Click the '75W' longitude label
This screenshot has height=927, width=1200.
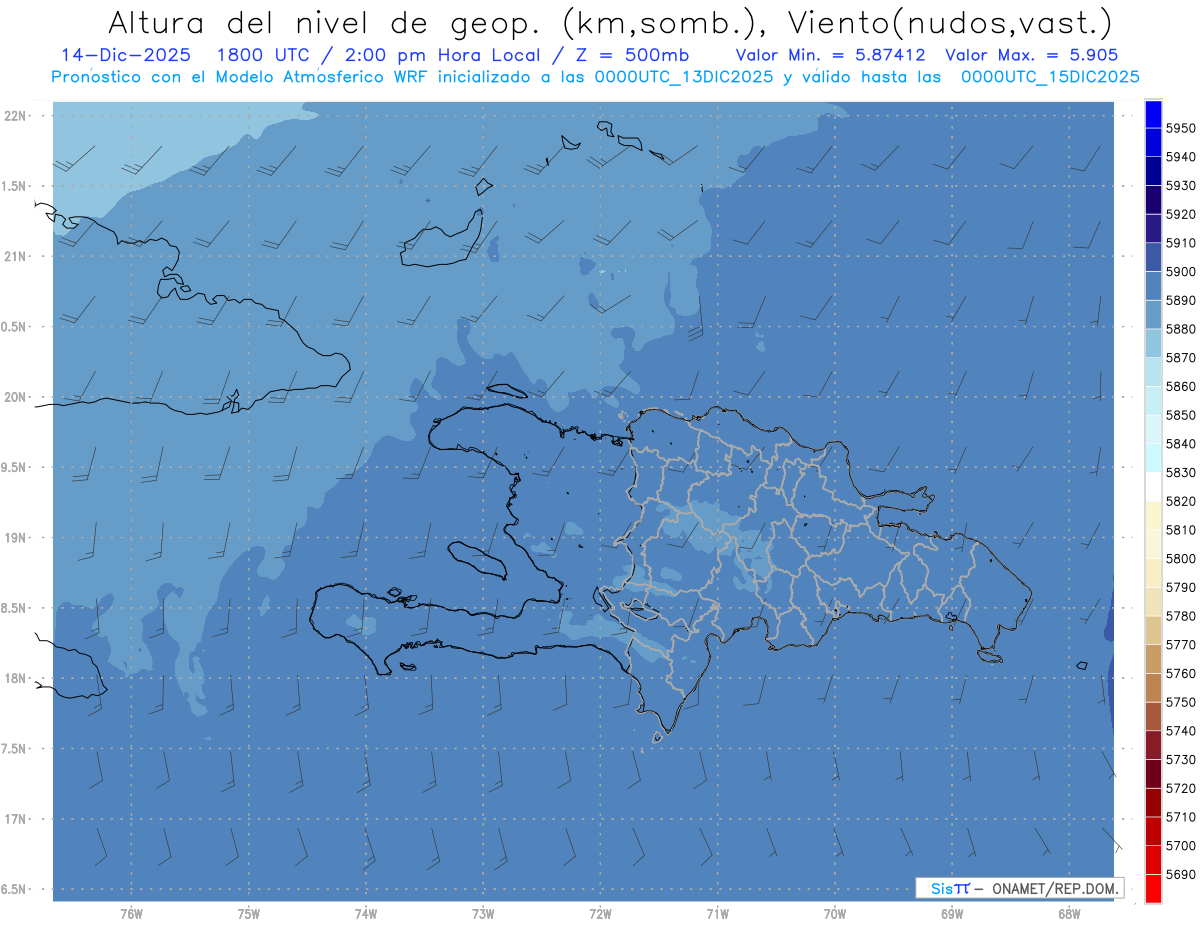pyautogui.click(x=248, y=913)
